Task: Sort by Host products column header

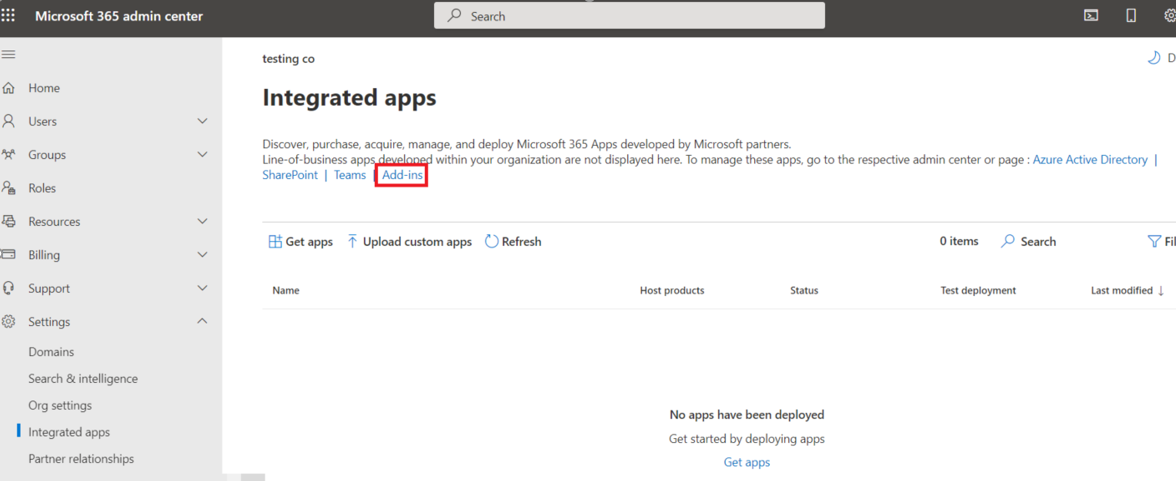Action: point(672,290)
